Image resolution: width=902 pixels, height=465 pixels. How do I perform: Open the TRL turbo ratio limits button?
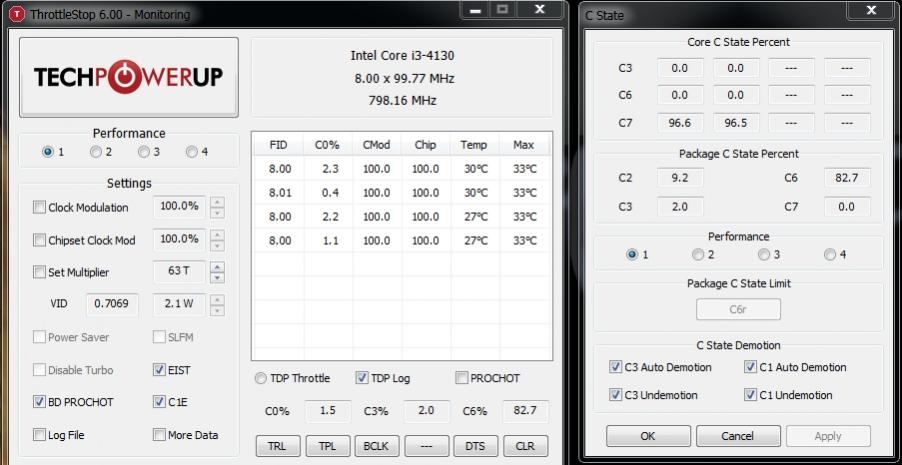pyautogui.click(x=278, y=446)
